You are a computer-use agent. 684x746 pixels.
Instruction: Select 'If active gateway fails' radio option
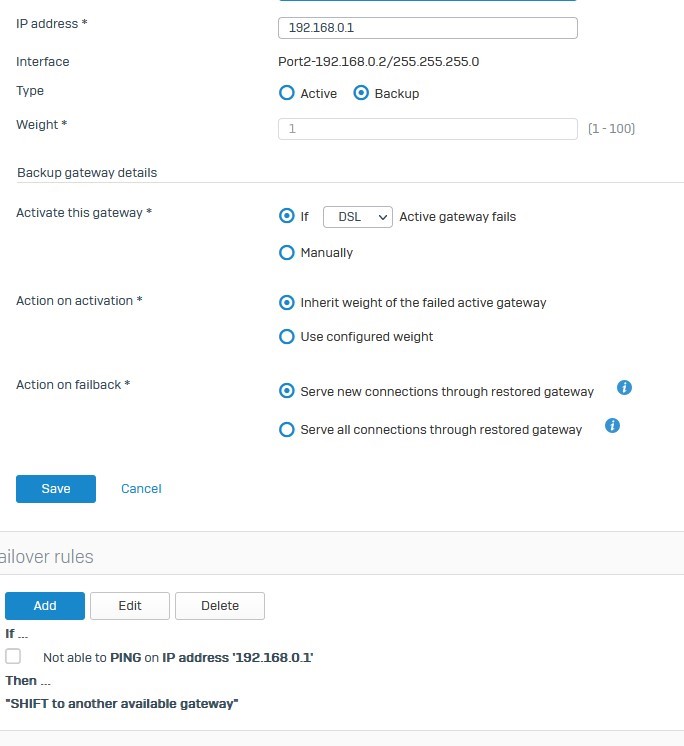[x=286, y=216]
